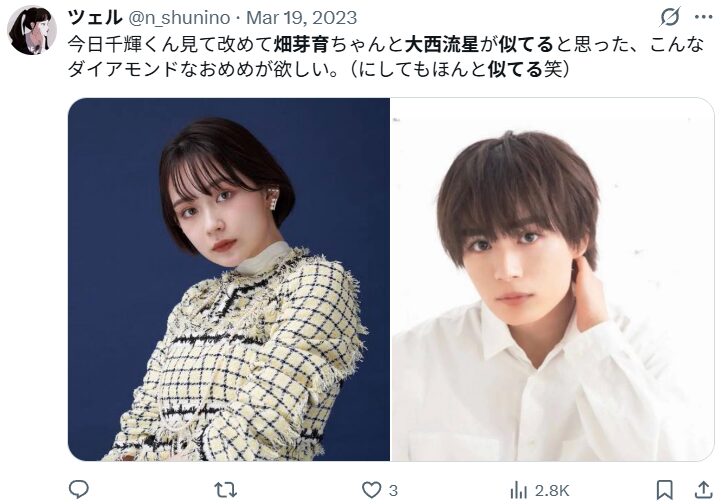Click the bolded 畑芽育 keyword in tweet
728x504 pixels.
point(302,45)
